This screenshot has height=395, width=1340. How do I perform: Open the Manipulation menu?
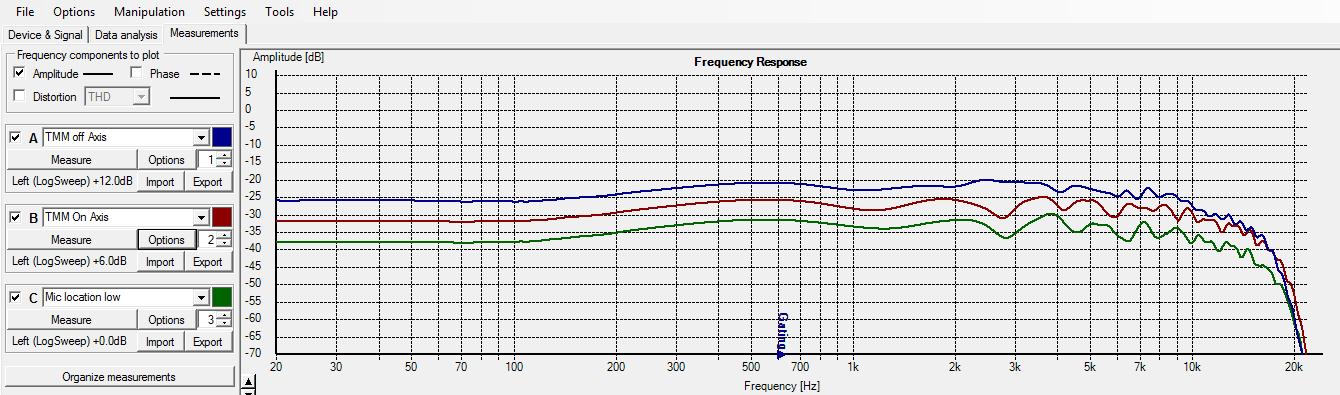tap(149, 12)
